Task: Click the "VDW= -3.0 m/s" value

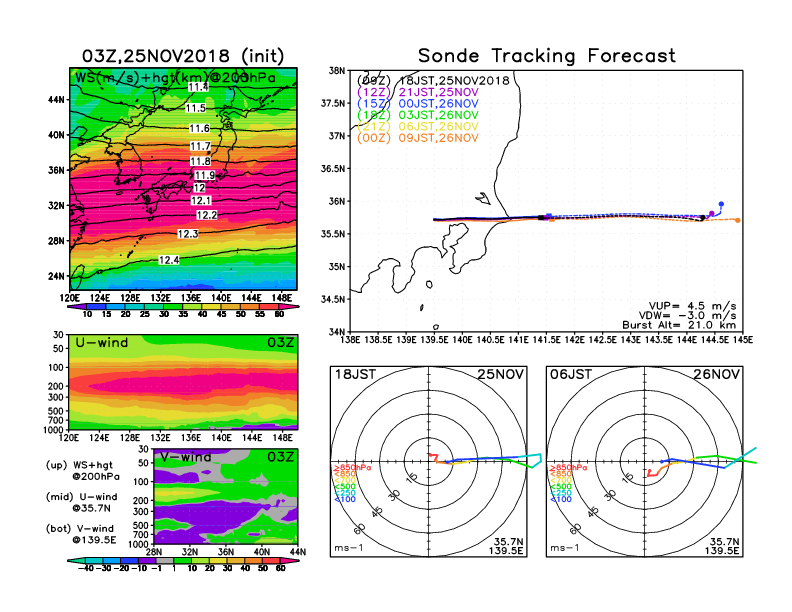Action: click(x=687, y=316)
